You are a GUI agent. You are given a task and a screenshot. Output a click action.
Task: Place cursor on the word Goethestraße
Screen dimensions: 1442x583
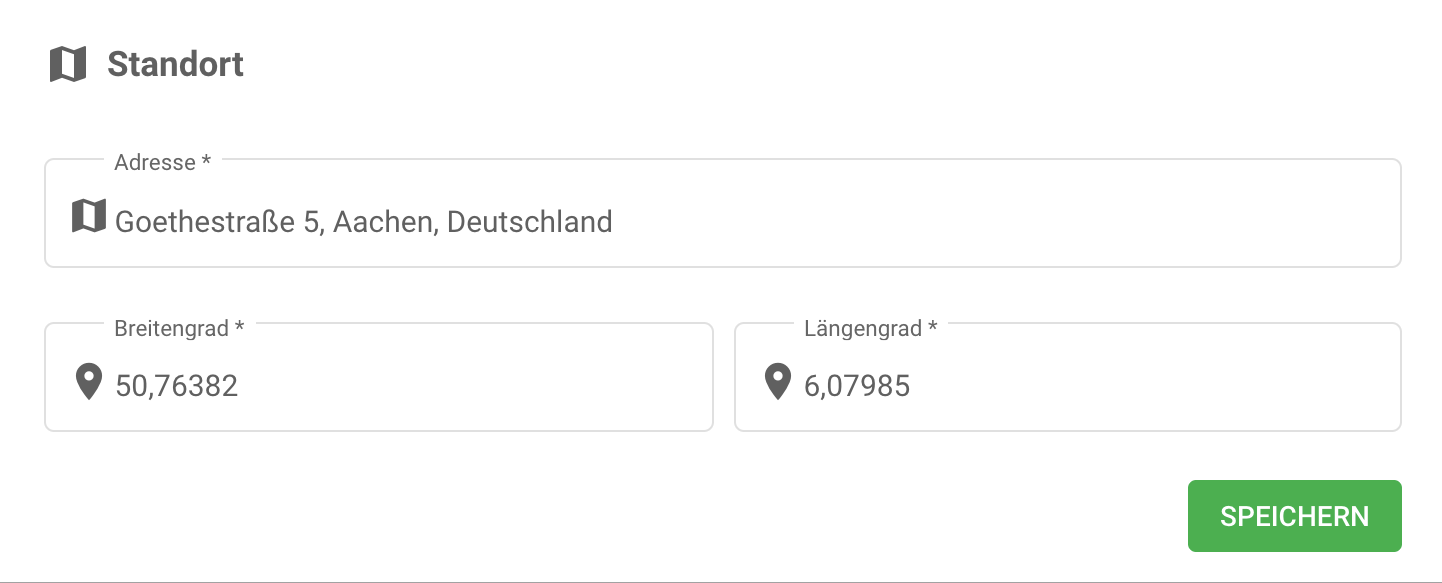click(205, 221)
